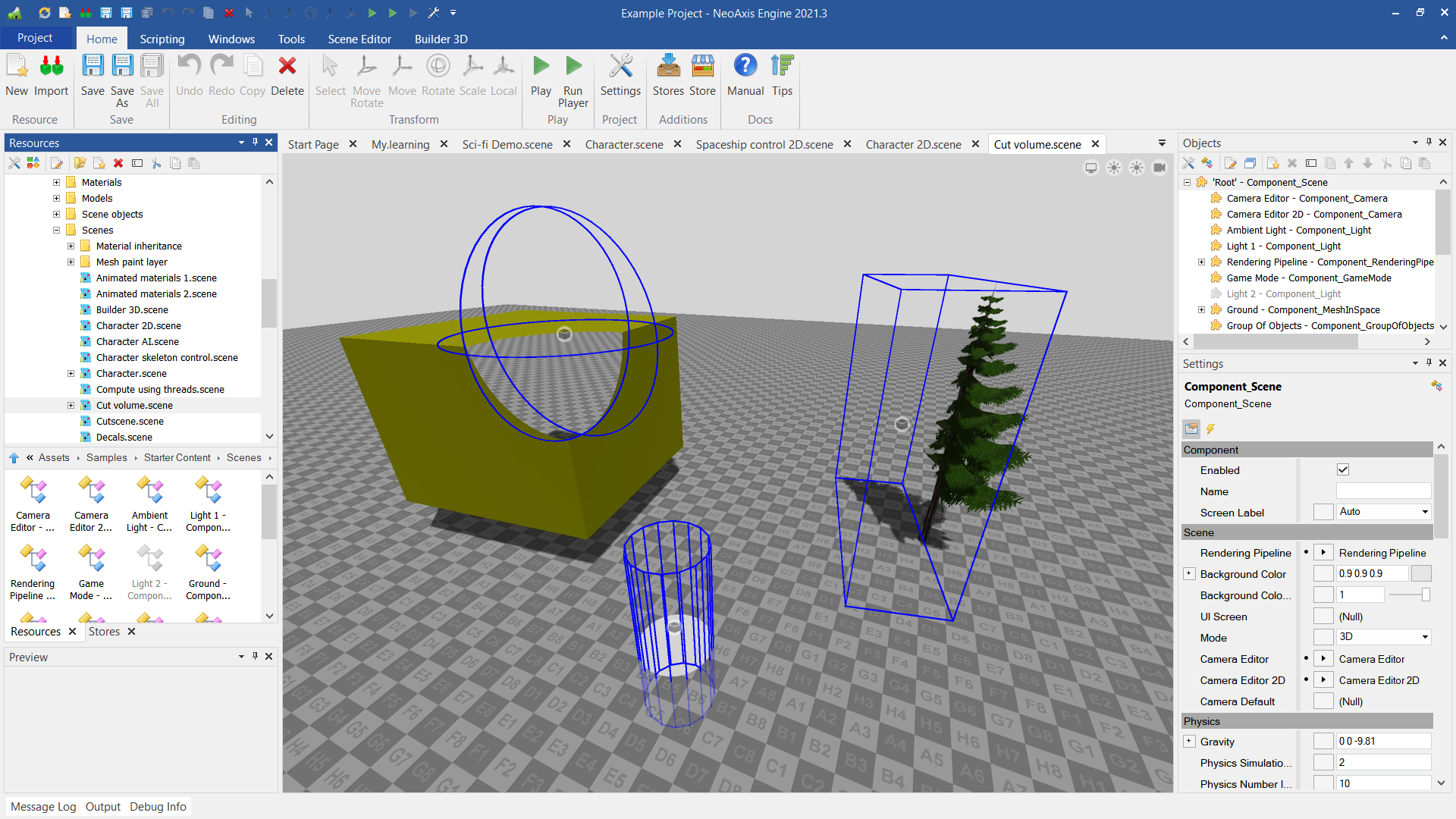1456x819 pixels.
Task: Click the viewport camera icon
Action: pos(1159,168)
